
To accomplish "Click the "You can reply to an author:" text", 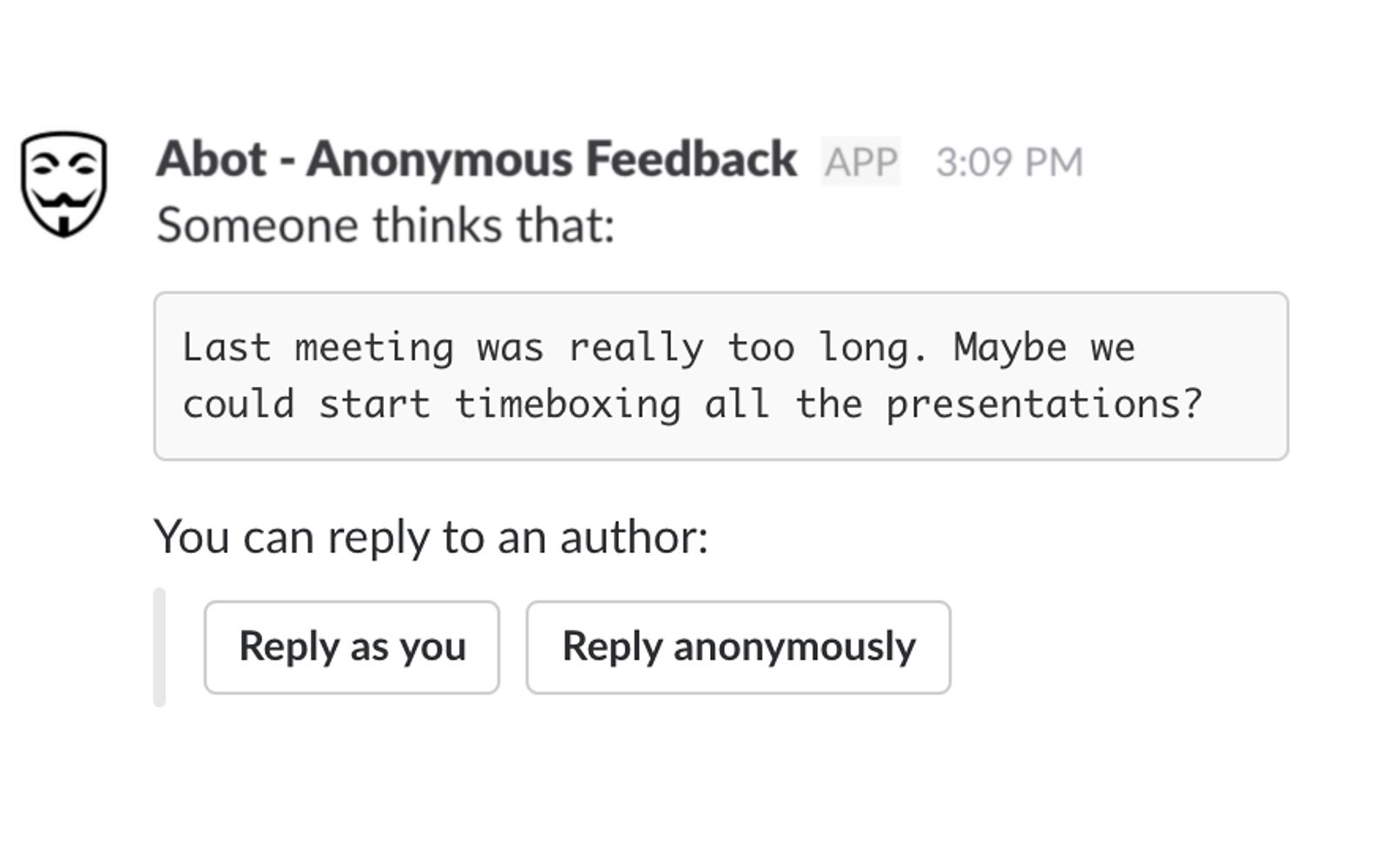I will pyautogui.click(x=431, y=536).
